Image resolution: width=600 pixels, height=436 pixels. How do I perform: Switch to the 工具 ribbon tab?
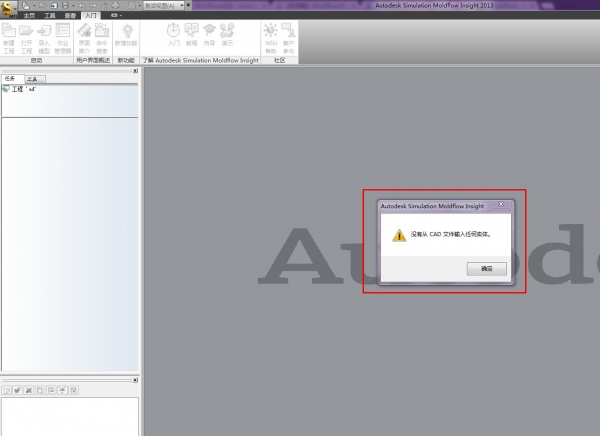tap(50, 15)
